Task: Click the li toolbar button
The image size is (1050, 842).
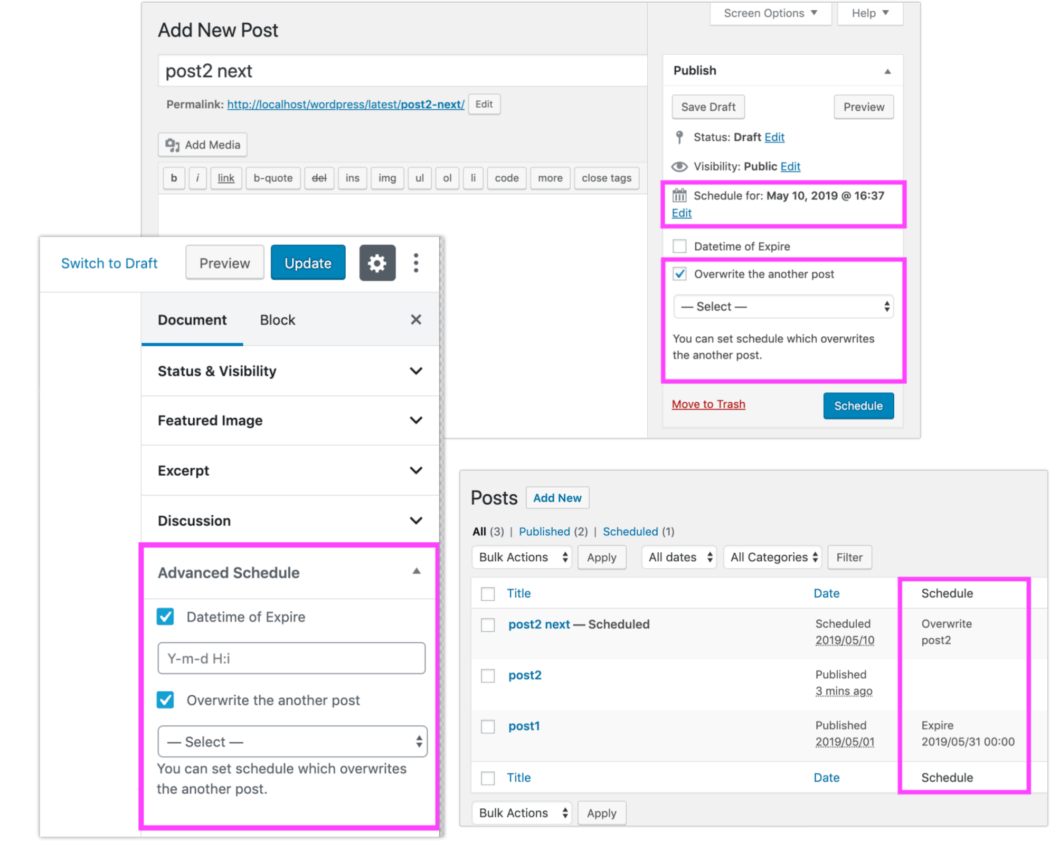Action: [x=473, y=178]
